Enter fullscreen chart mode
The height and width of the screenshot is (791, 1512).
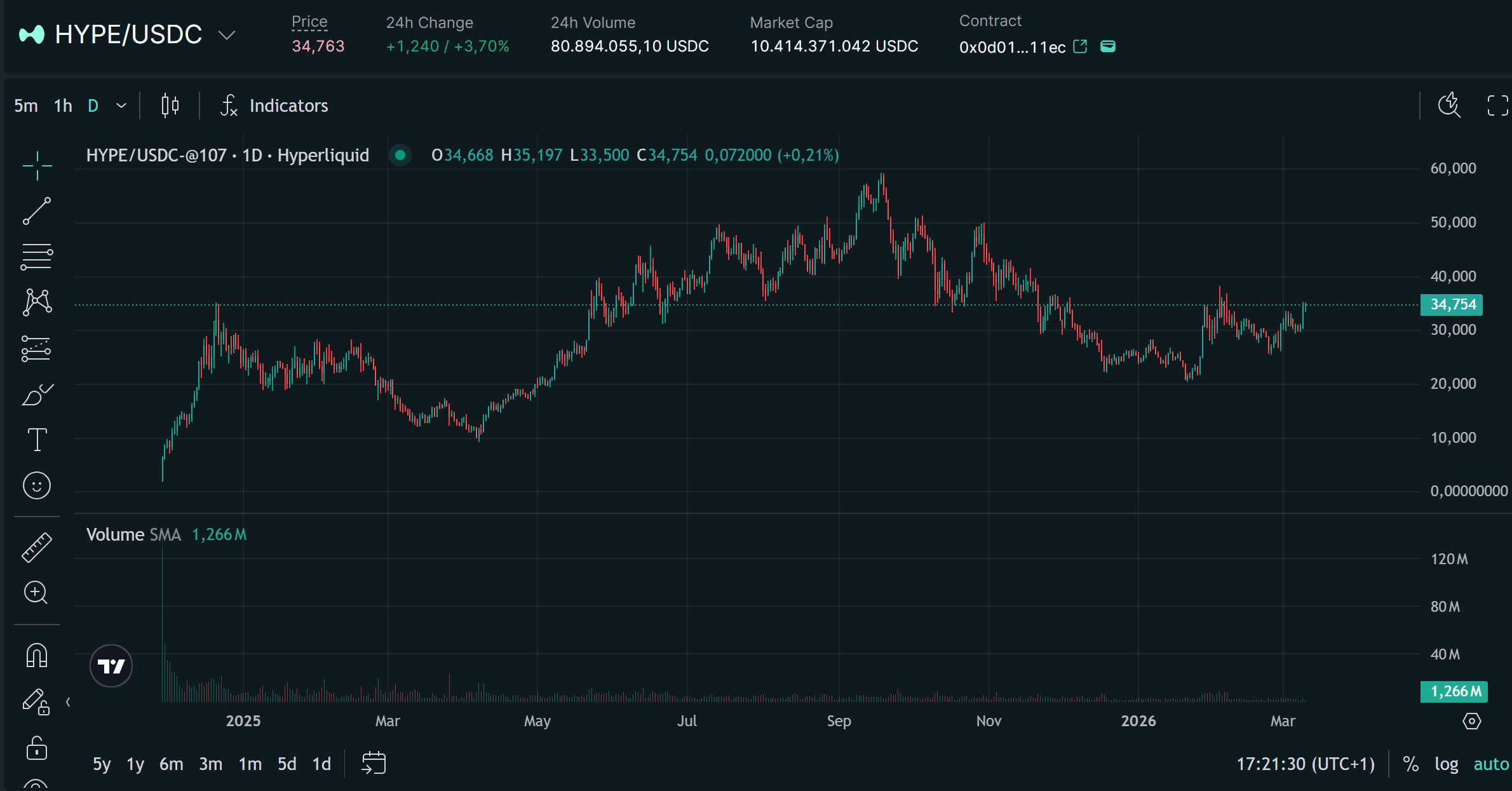click(1497, 105)
